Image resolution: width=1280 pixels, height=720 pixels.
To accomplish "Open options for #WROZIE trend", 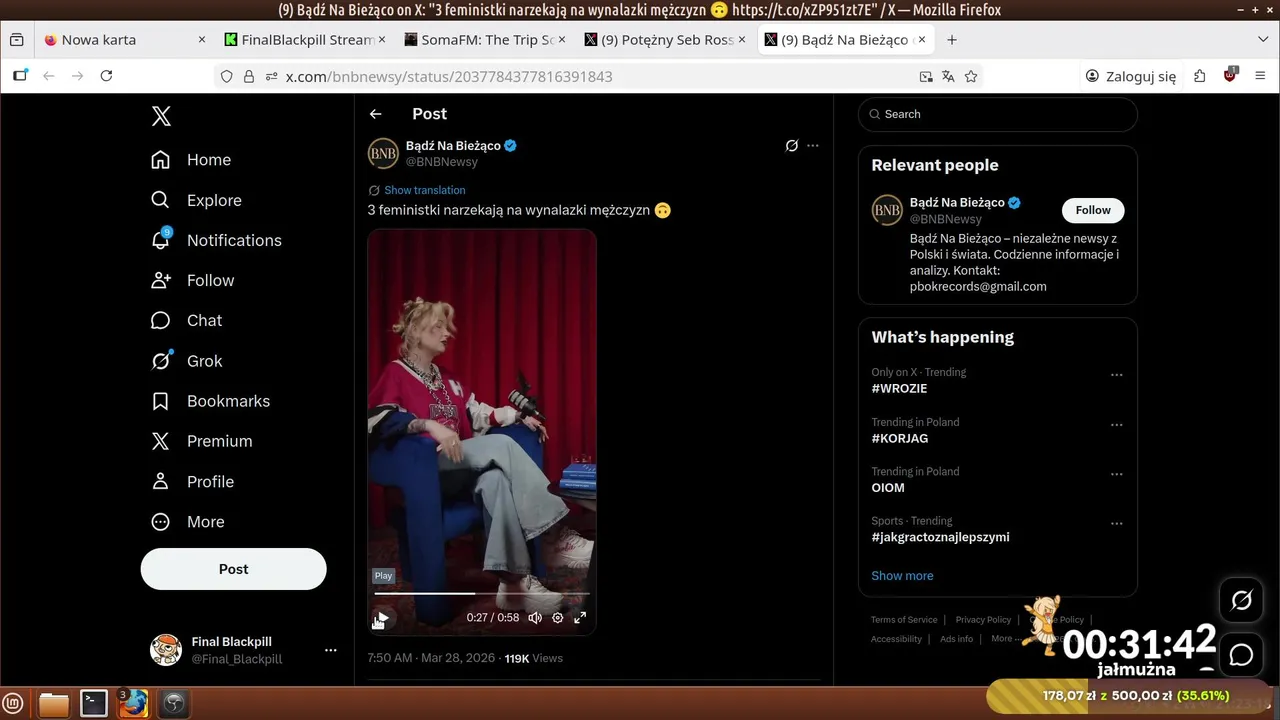I will pyautogui.click(x=1117, y=375).
